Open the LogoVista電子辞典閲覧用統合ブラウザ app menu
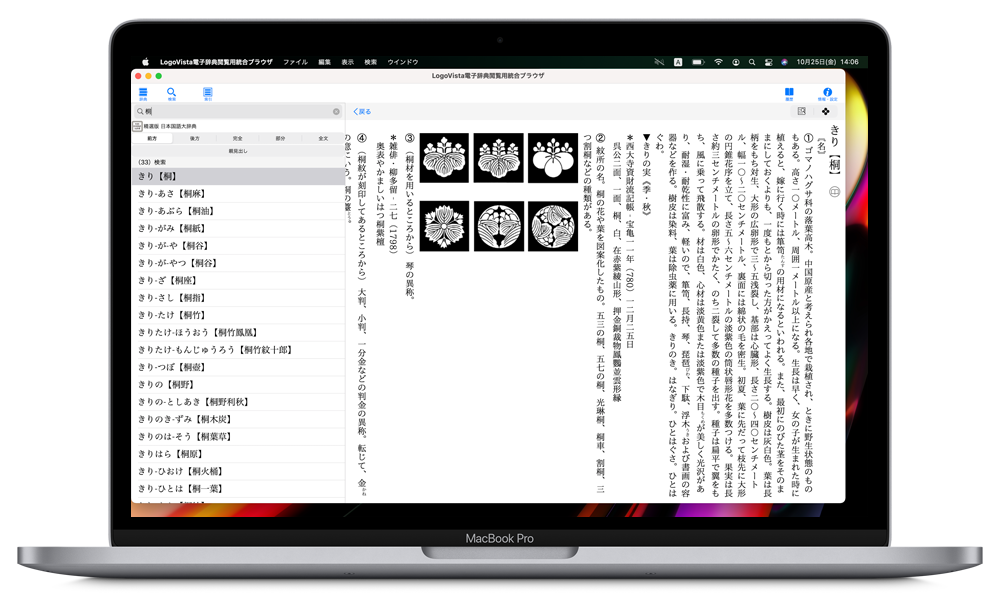 (x=216, y=62)
